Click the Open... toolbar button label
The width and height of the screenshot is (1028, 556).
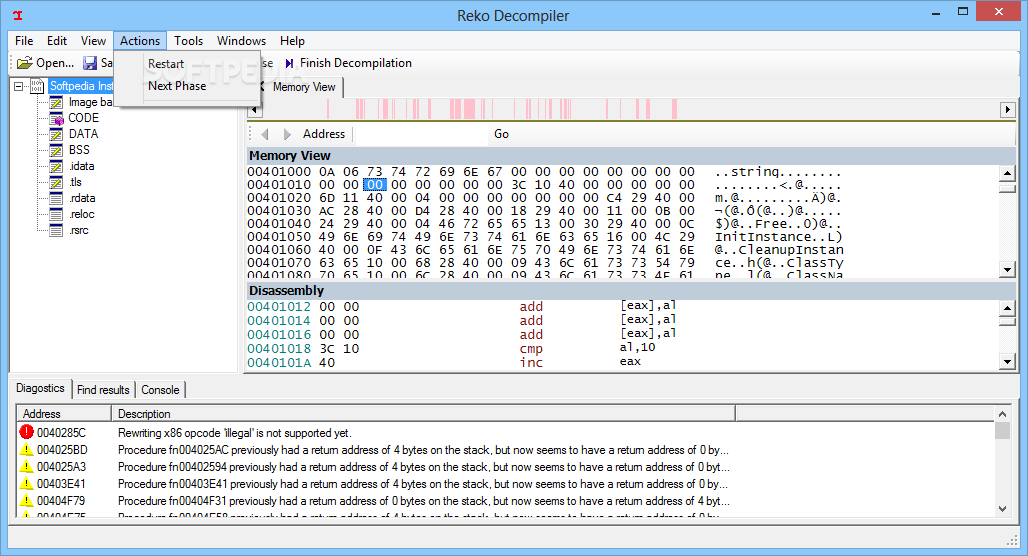(x=55, y=63)
